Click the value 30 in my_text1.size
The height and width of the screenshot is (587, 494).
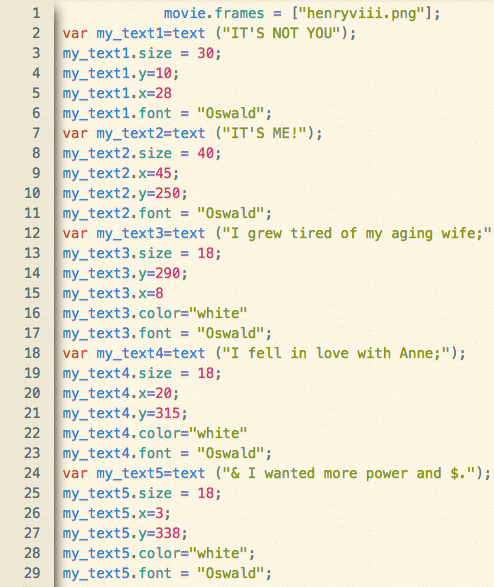(x=206, y=54)
